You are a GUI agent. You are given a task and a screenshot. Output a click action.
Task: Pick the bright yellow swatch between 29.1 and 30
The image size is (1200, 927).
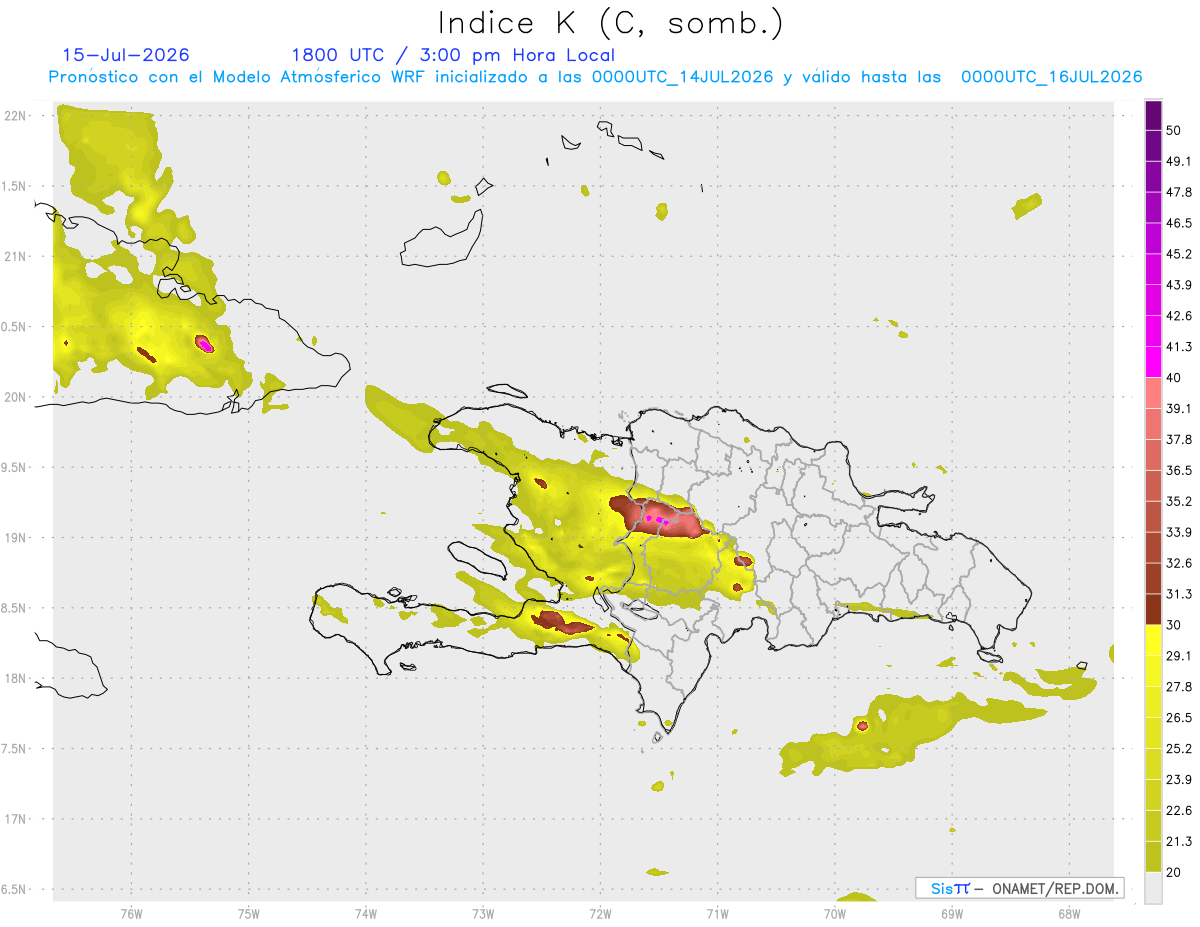[x=1153, y=640]
